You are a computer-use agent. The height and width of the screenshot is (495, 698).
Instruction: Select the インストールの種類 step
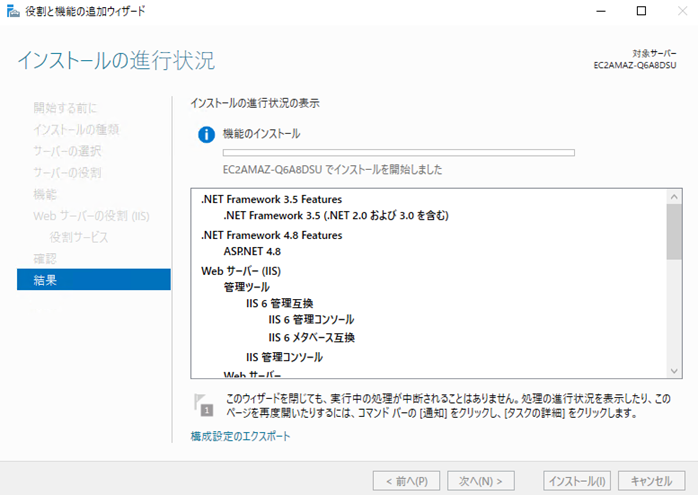click(x=76, y=130)
